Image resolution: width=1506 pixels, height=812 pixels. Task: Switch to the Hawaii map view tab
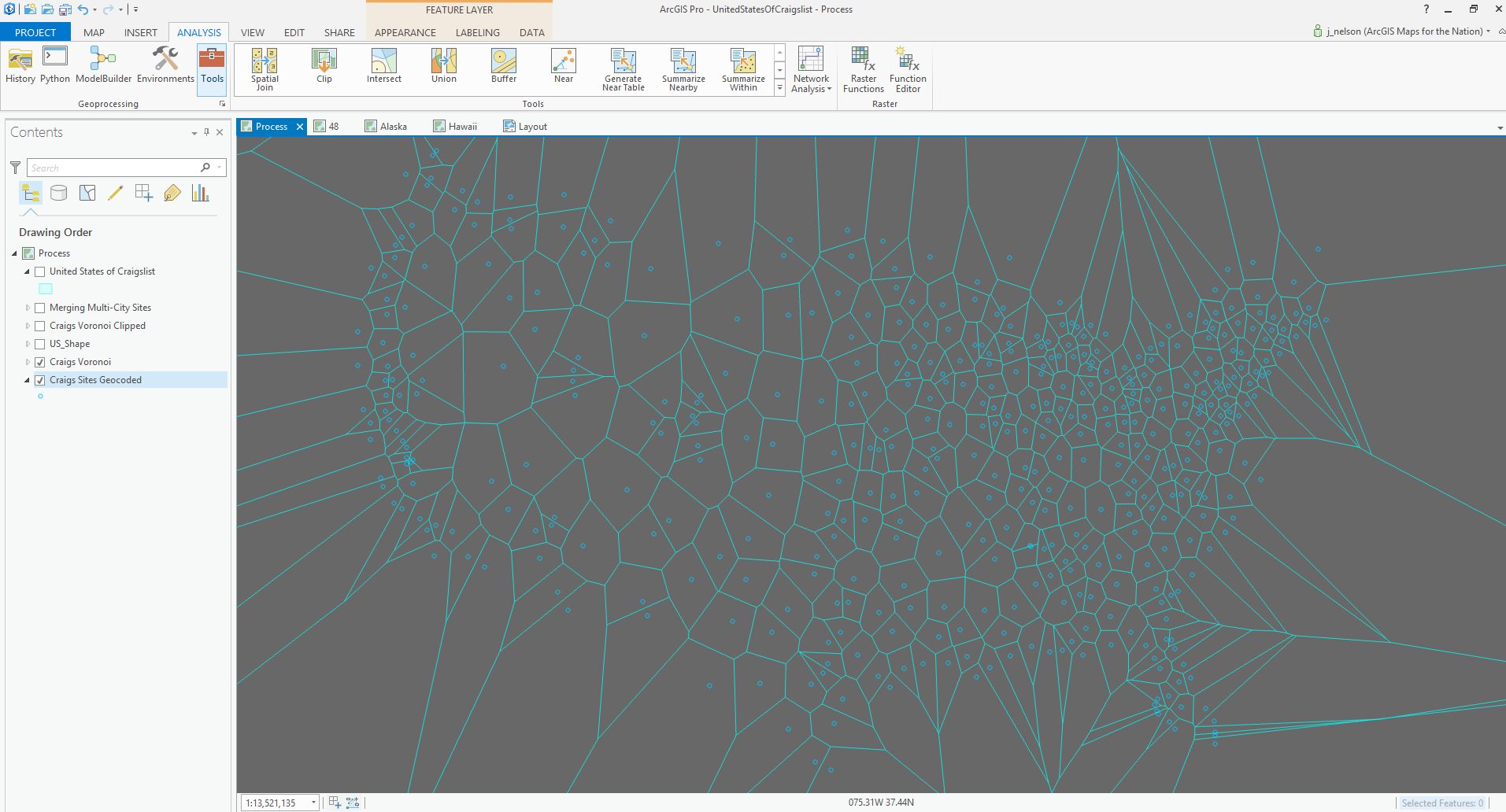(456, 126)
